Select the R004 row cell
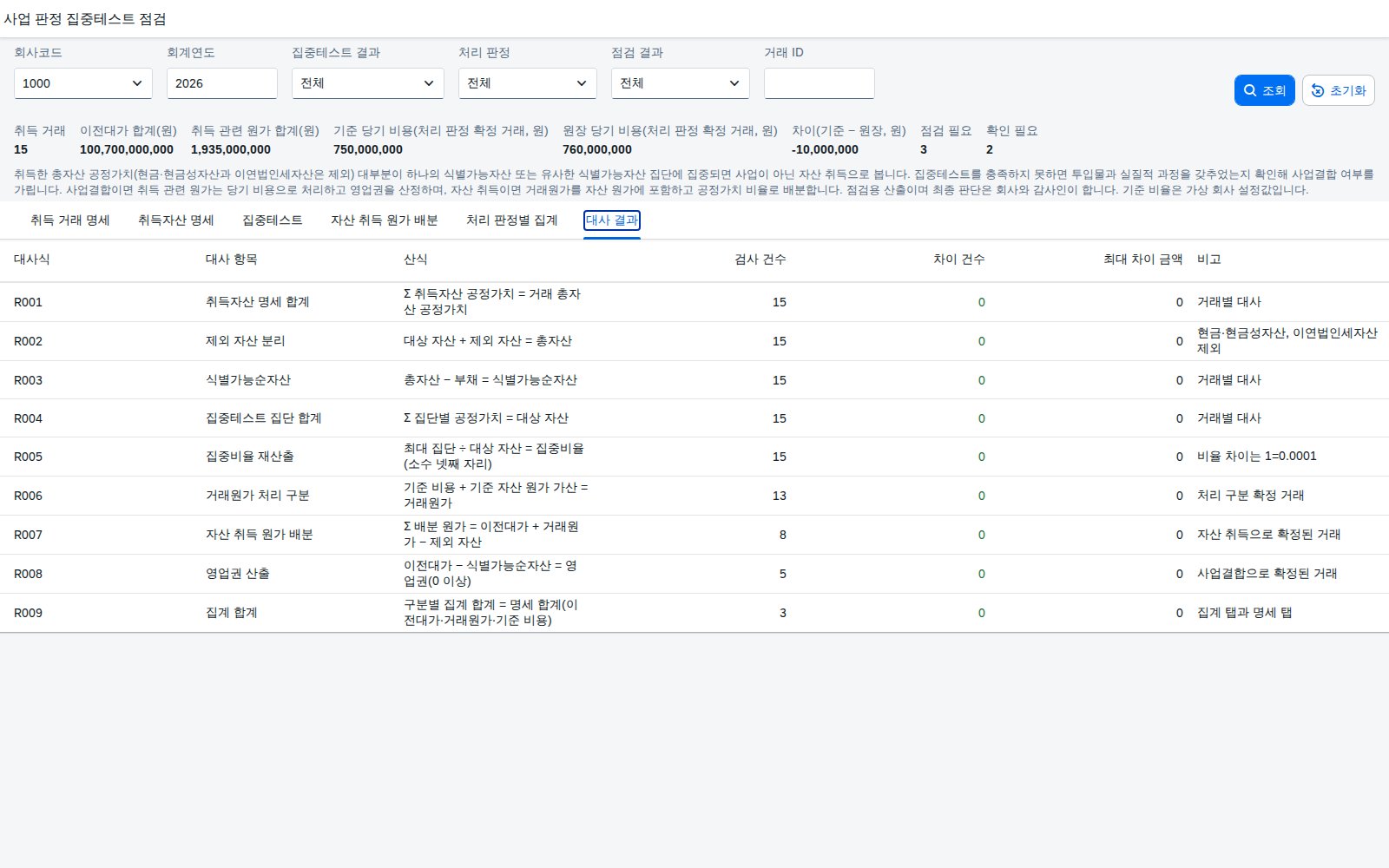The height and width of the screenshot is (868, 1389). click(x=28, y=418)
